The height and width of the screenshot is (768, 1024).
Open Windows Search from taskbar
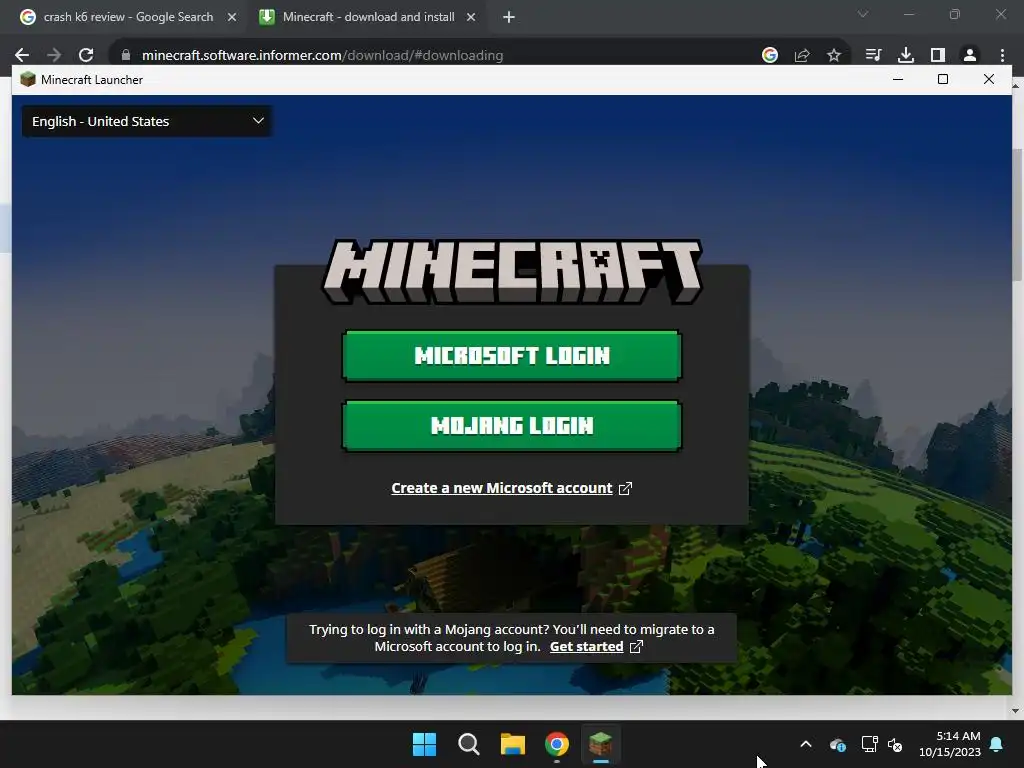pos(468,744)
